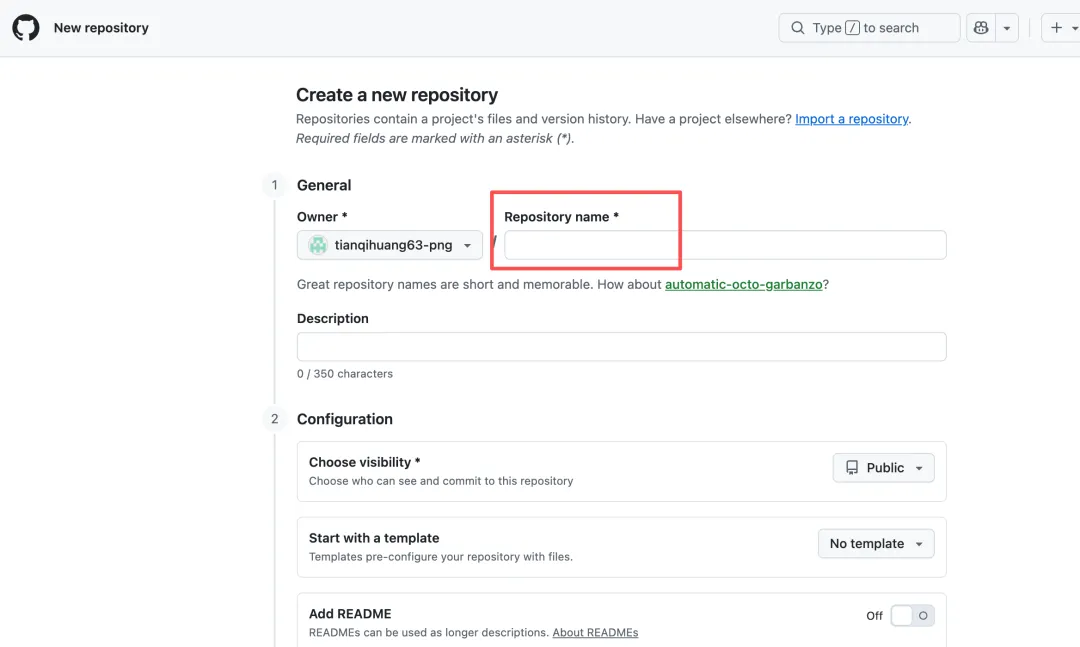Toggle the Add README switch on
The width and height of the screenshot is (1080, 647).
tap(911, 616)
